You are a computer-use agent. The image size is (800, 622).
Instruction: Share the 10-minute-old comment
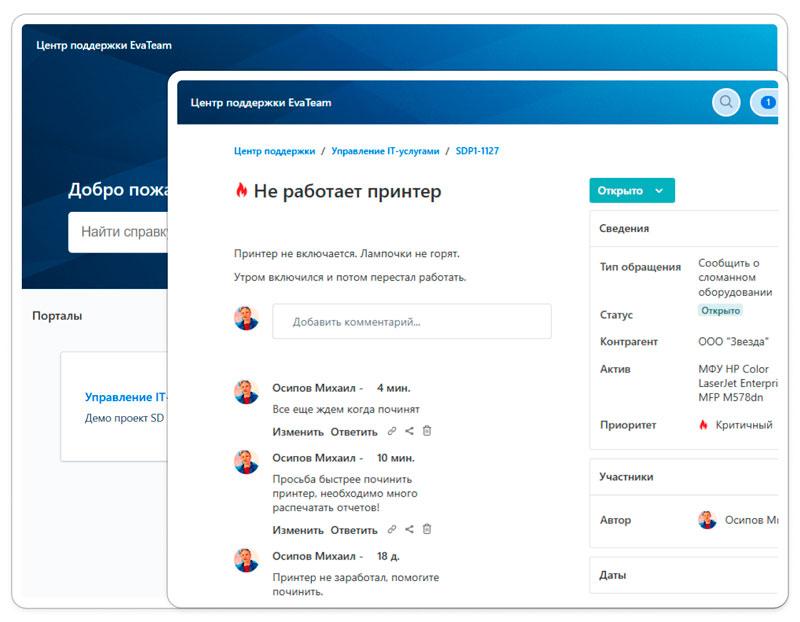point(409,529)
